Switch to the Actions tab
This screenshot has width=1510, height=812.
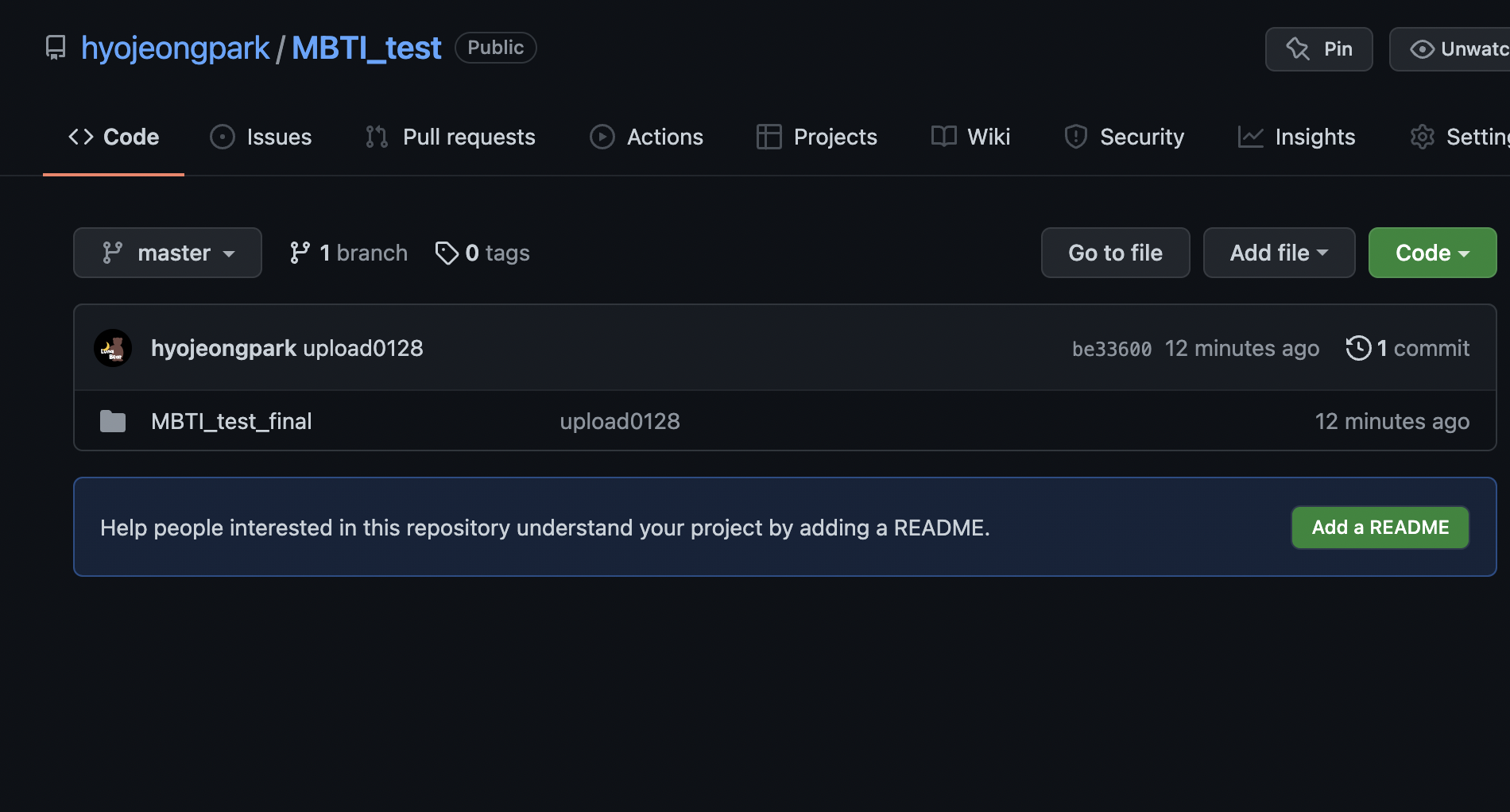646,137
